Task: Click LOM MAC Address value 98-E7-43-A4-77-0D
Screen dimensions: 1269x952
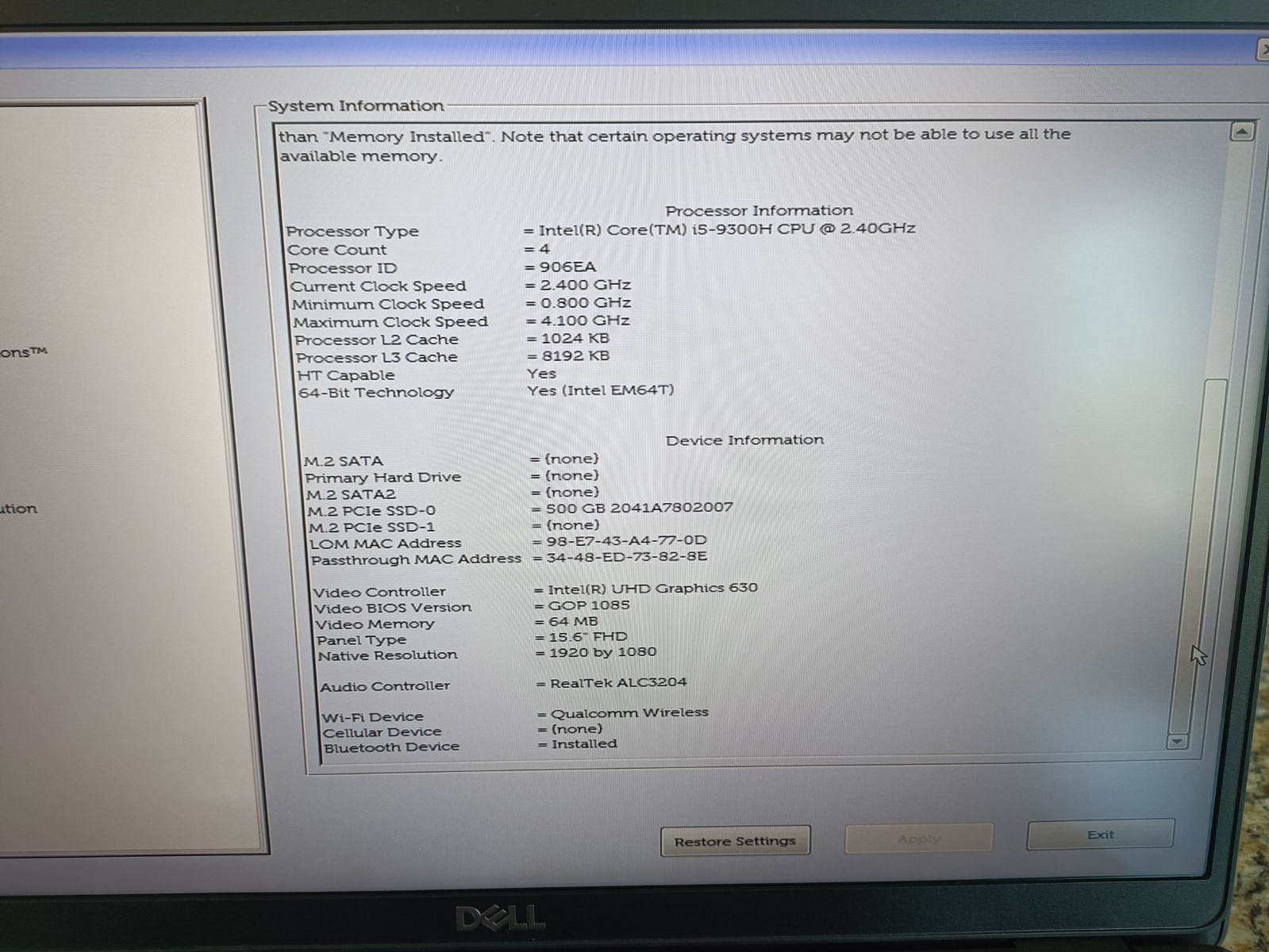Action: (626, 540)
